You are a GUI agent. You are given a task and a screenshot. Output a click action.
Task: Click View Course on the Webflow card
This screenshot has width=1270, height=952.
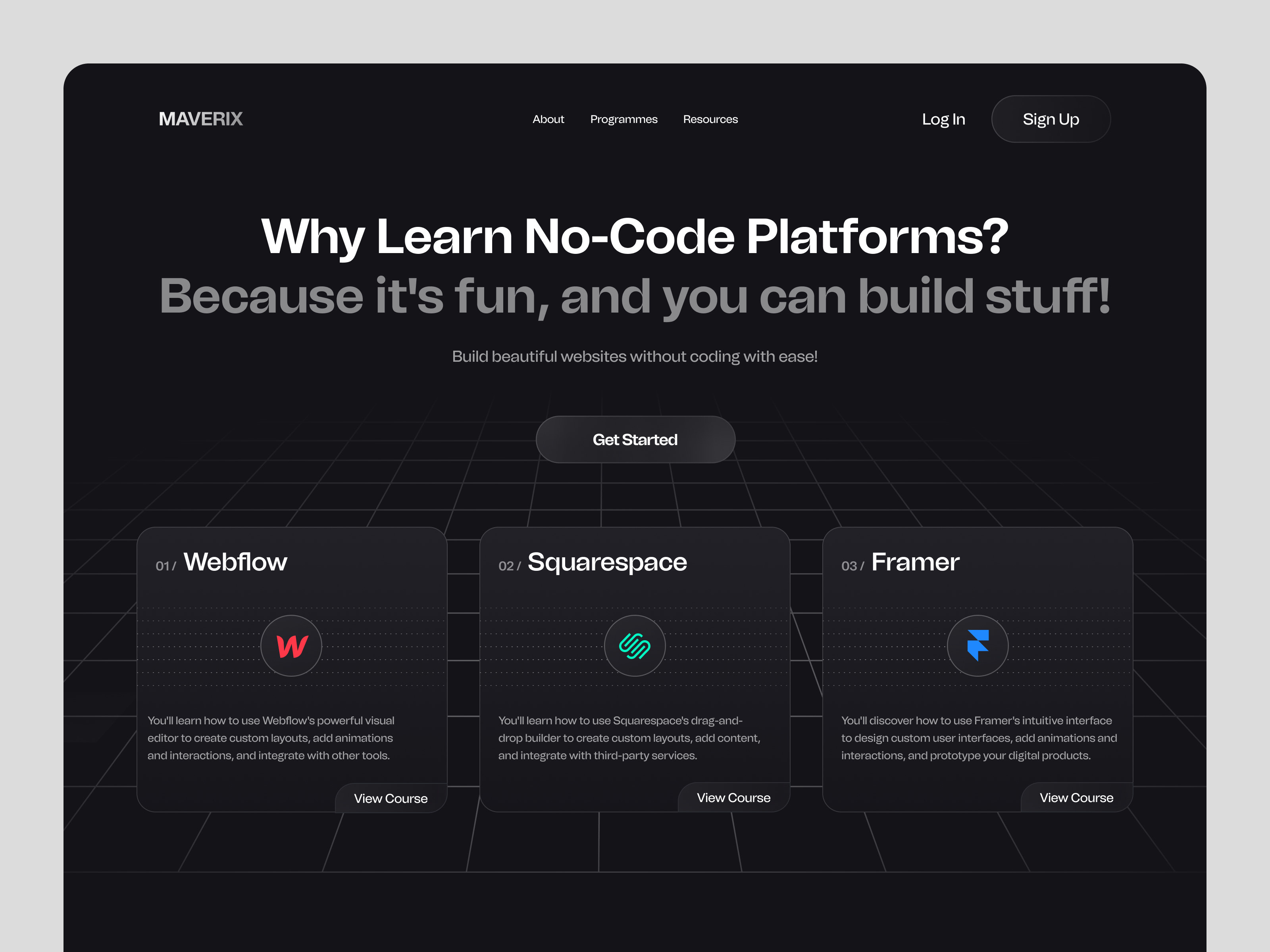tap(391, 798)
